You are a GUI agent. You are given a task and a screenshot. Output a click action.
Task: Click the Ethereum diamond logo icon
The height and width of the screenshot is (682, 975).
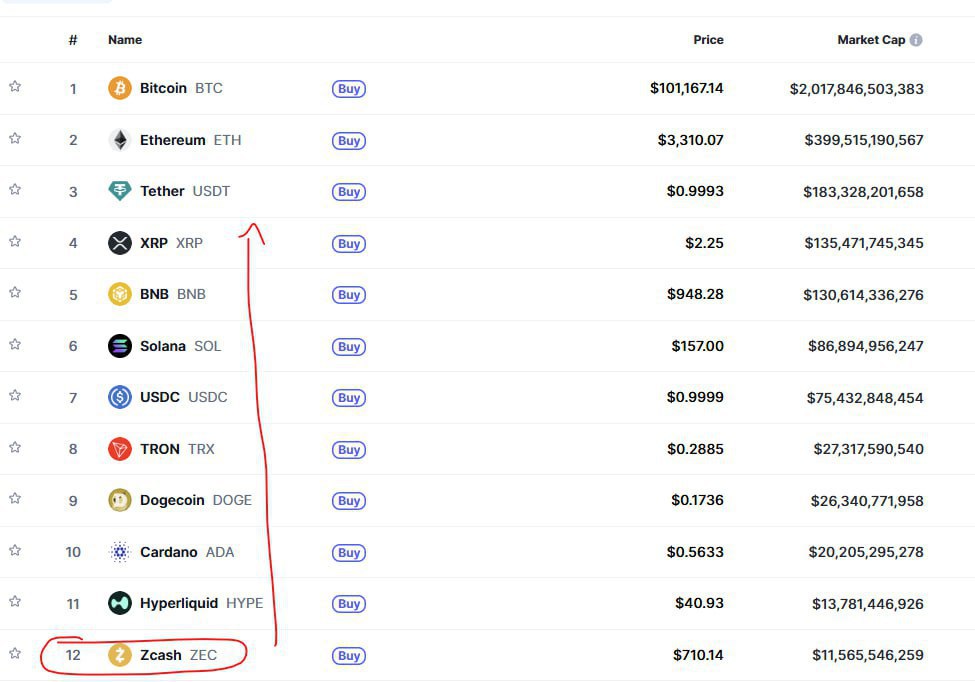click(120, 140)
